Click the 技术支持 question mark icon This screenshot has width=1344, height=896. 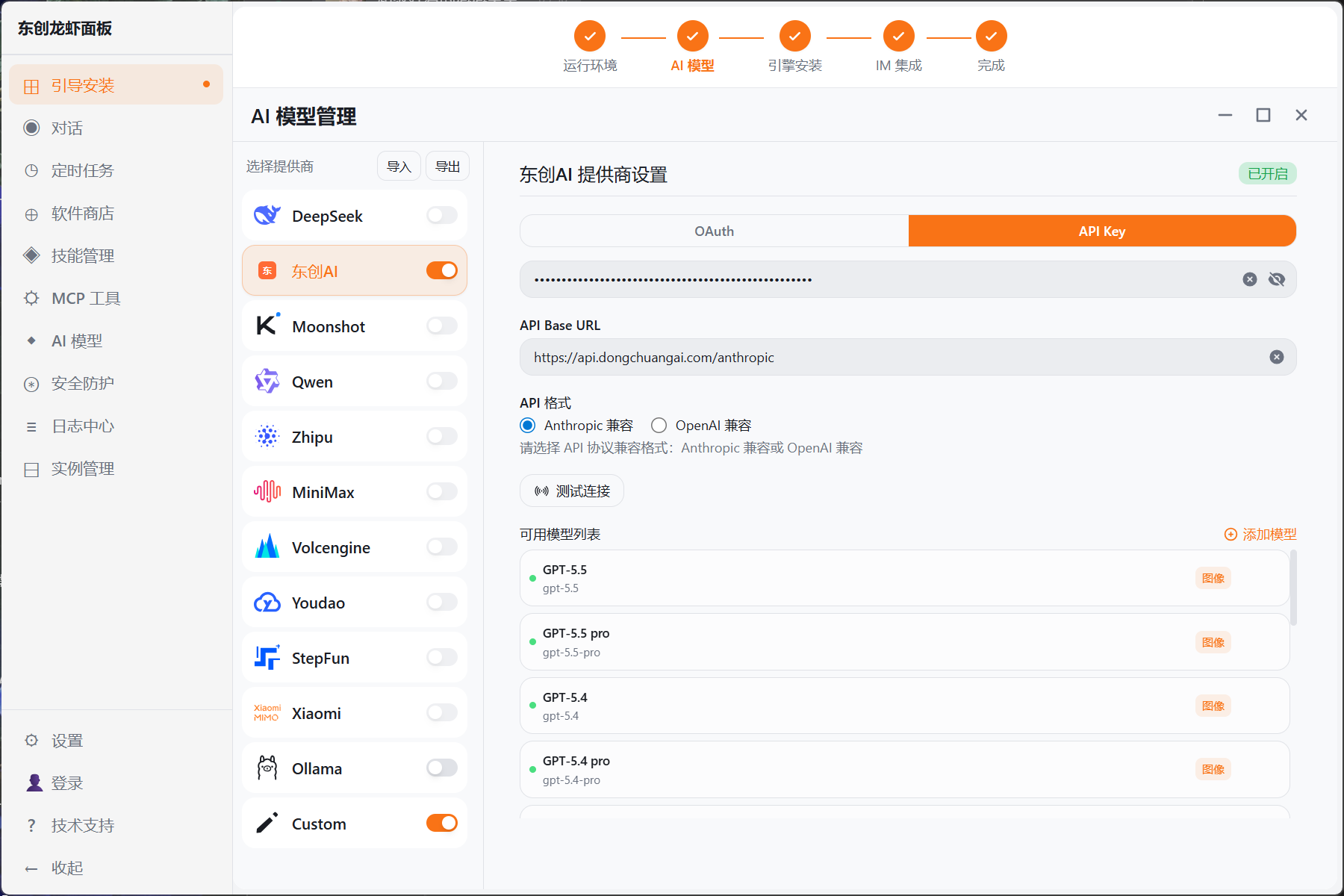point(31,825)
